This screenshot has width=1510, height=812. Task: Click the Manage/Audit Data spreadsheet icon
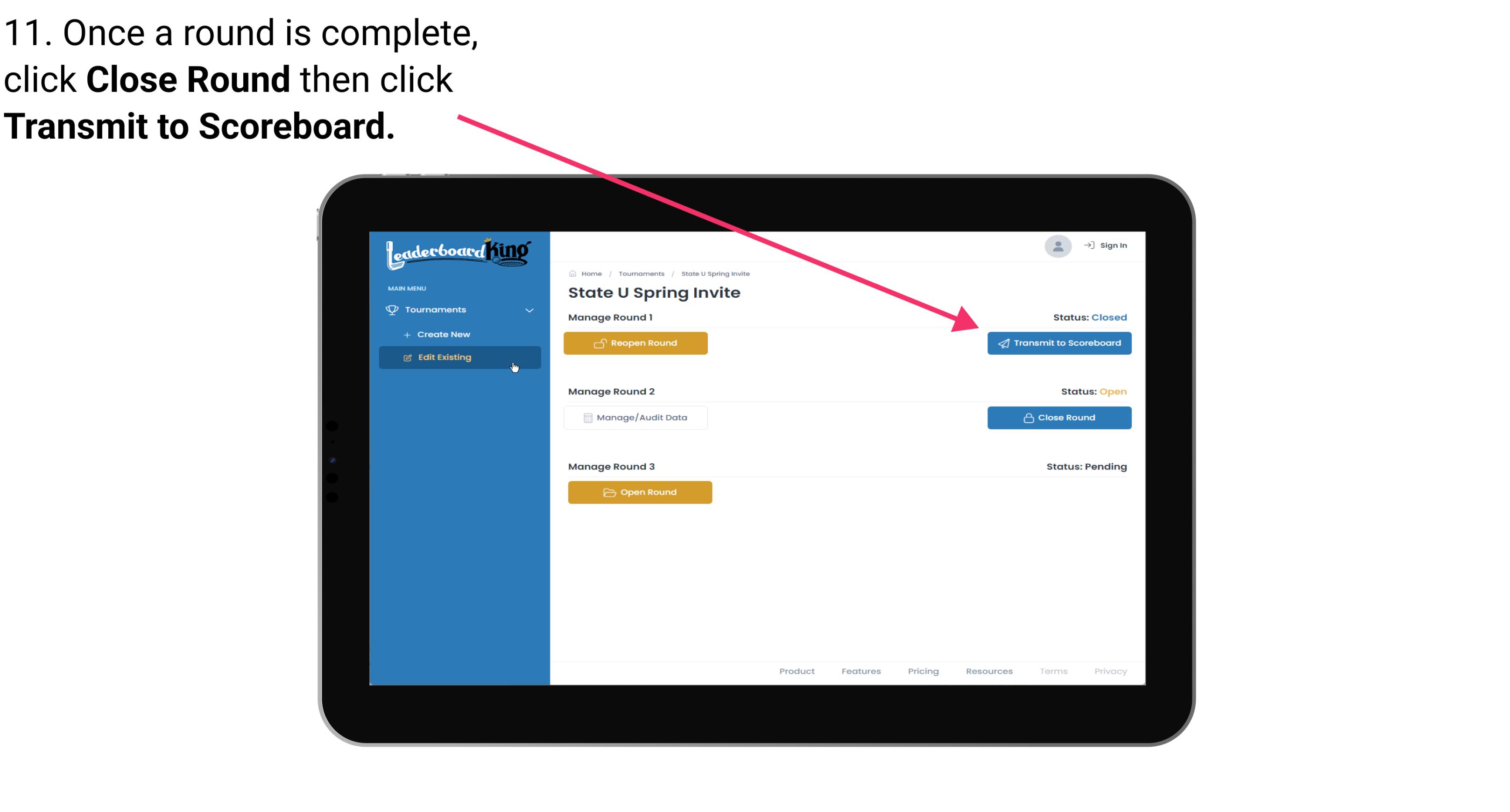pyautogui.click(x=586, y=417)
